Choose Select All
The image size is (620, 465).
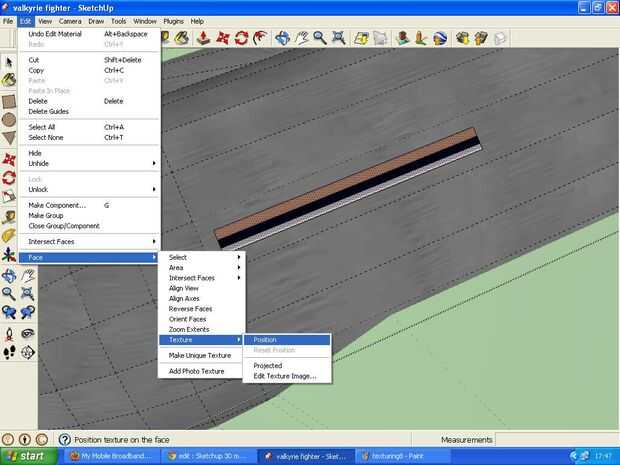[89, 127]
